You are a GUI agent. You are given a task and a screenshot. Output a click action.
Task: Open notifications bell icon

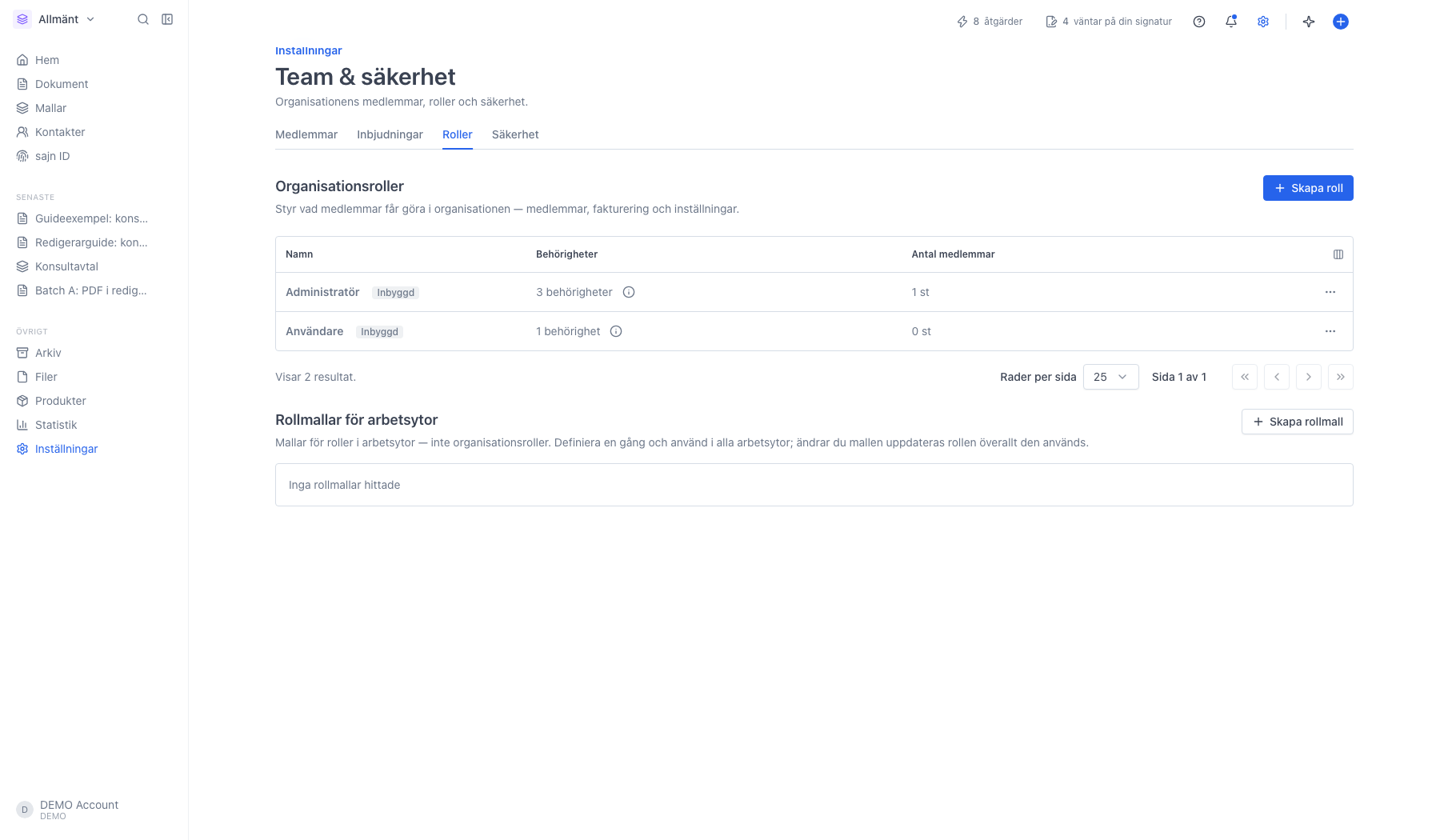tap(1231, 22)
